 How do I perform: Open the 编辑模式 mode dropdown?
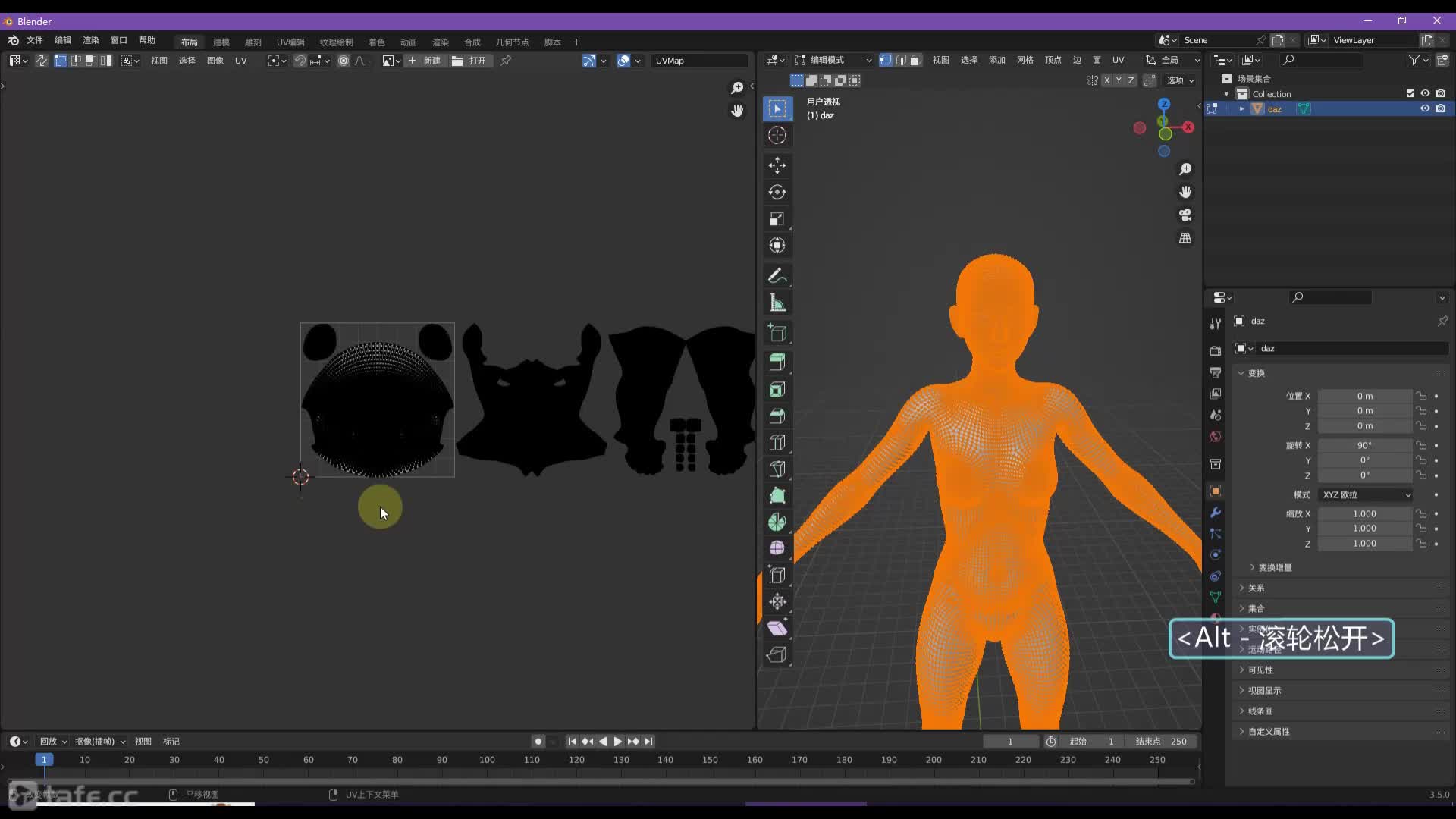833,60
